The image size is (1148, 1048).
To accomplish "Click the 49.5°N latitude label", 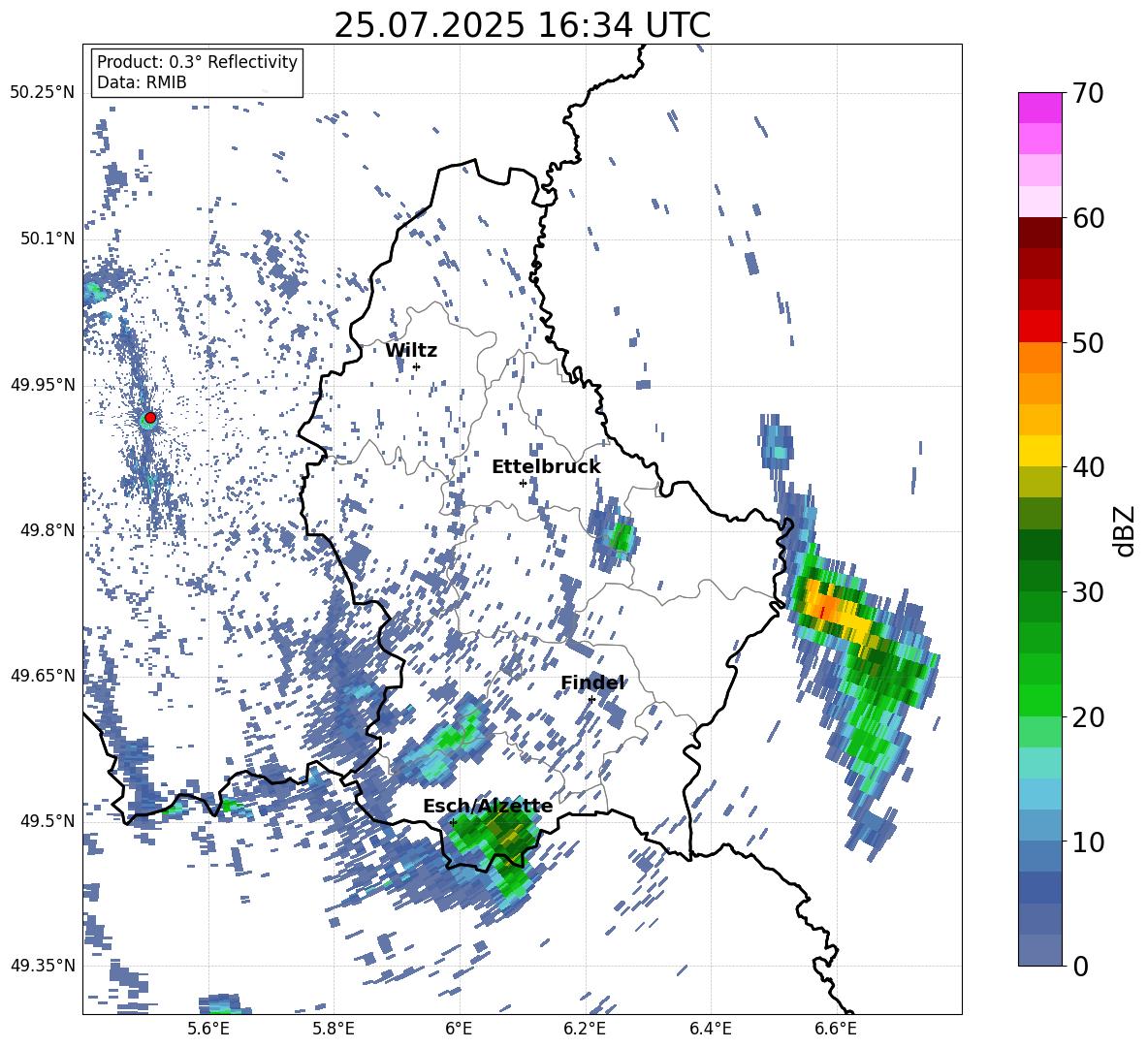I will 47,820.
